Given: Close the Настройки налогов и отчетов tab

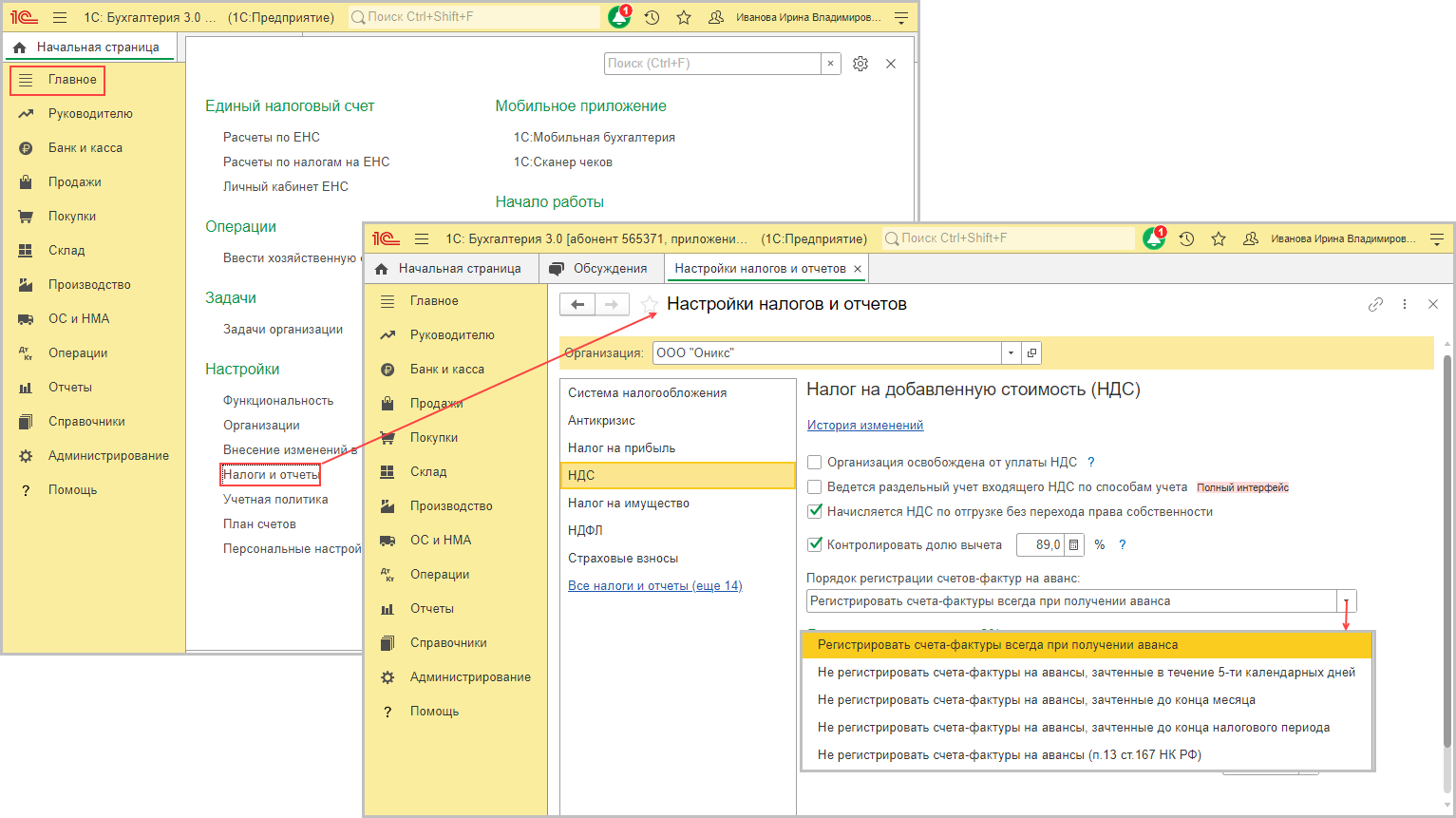Looking at the screenshot, I should (x=858, y=269).
